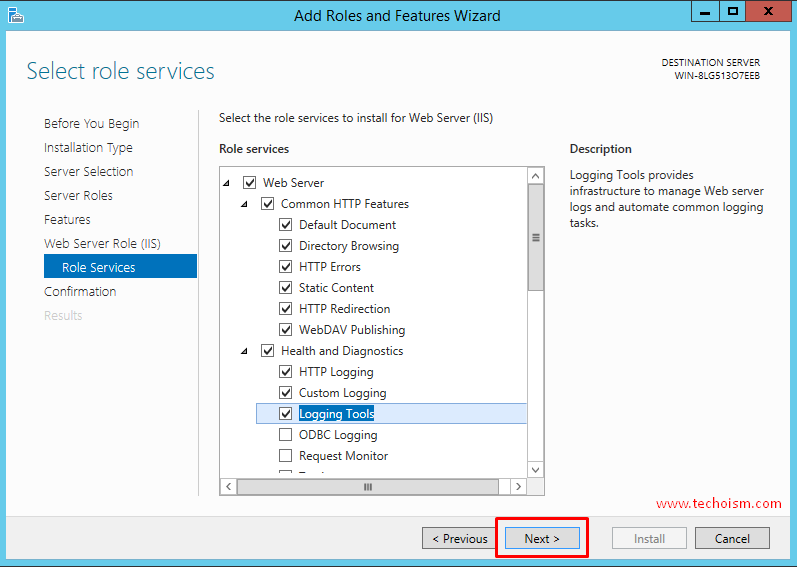Screen dimensions: 797x567
Task: Open the Confirmation step in sidebar
Action: click(80, 292)
